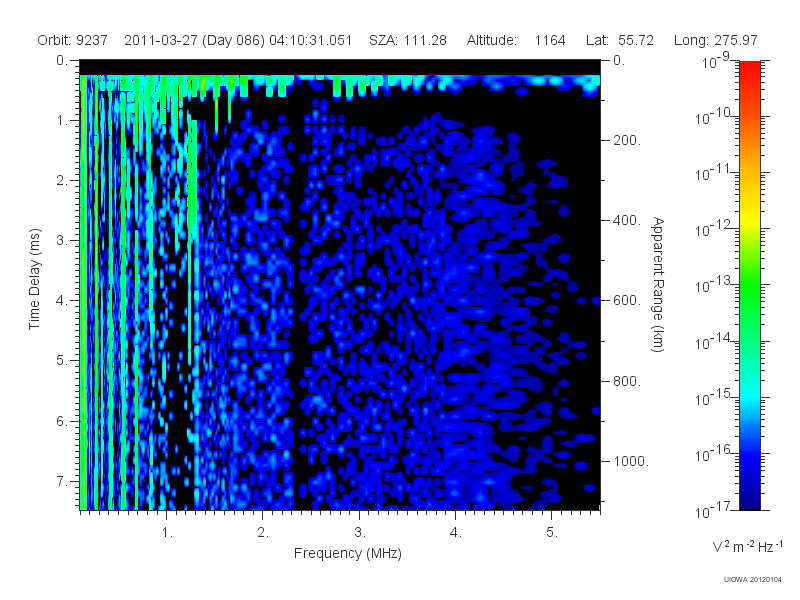Click the altitude value '1164'

coord(549,40)
